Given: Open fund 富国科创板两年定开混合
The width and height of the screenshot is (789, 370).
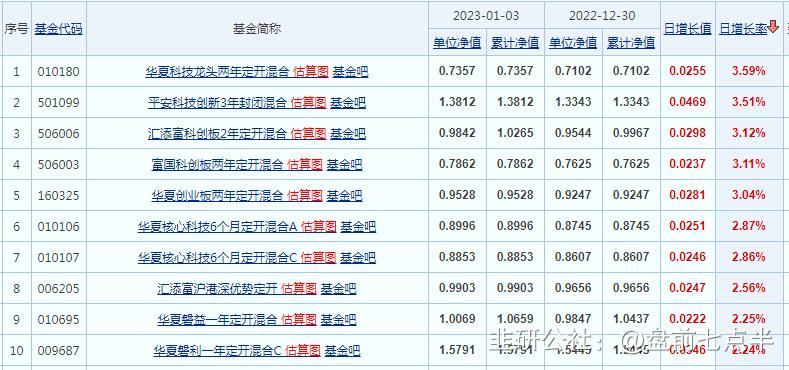Looking at the screenshot, I should pos(217,165).
